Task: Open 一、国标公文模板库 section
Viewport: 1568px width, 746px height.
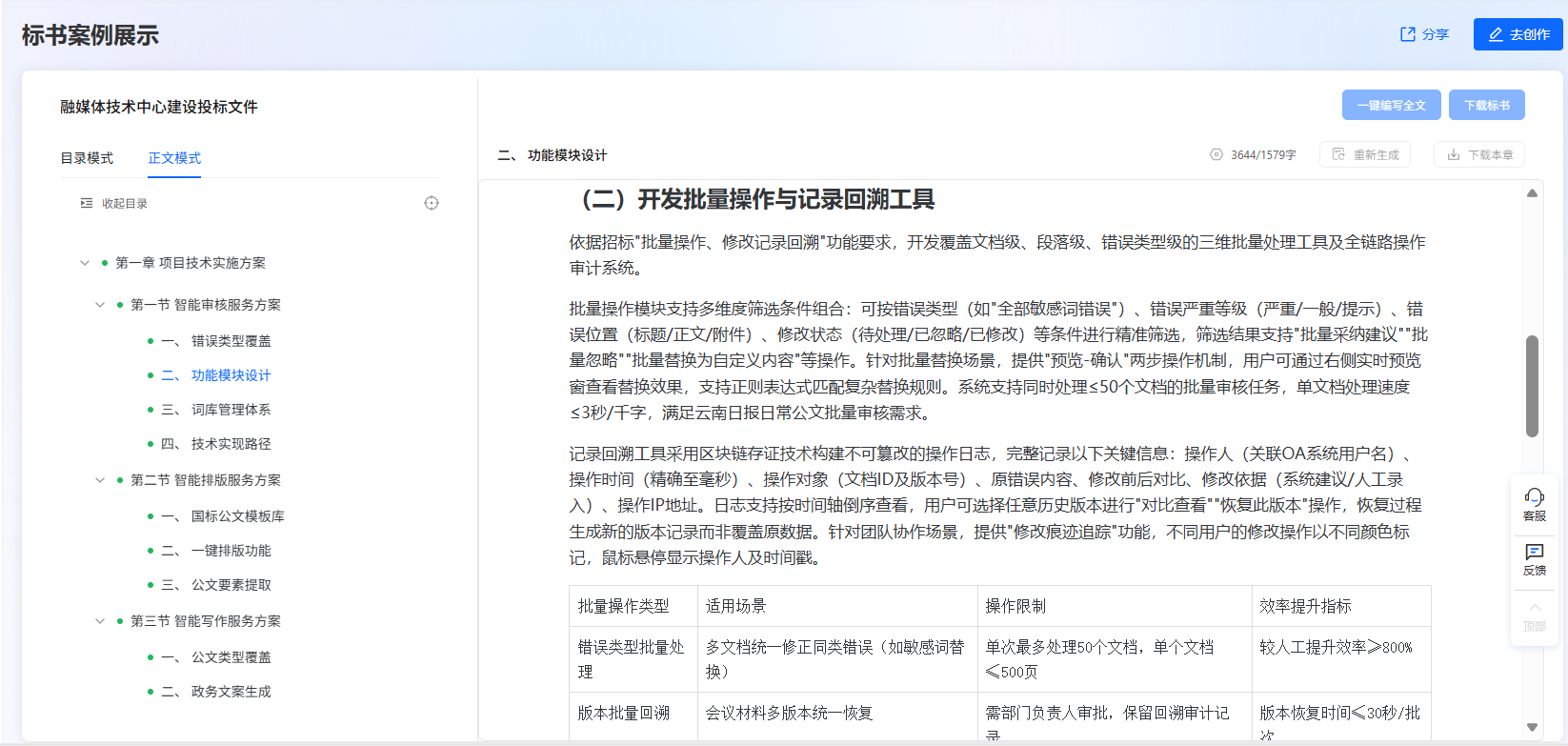Action: tap(223, 516)
